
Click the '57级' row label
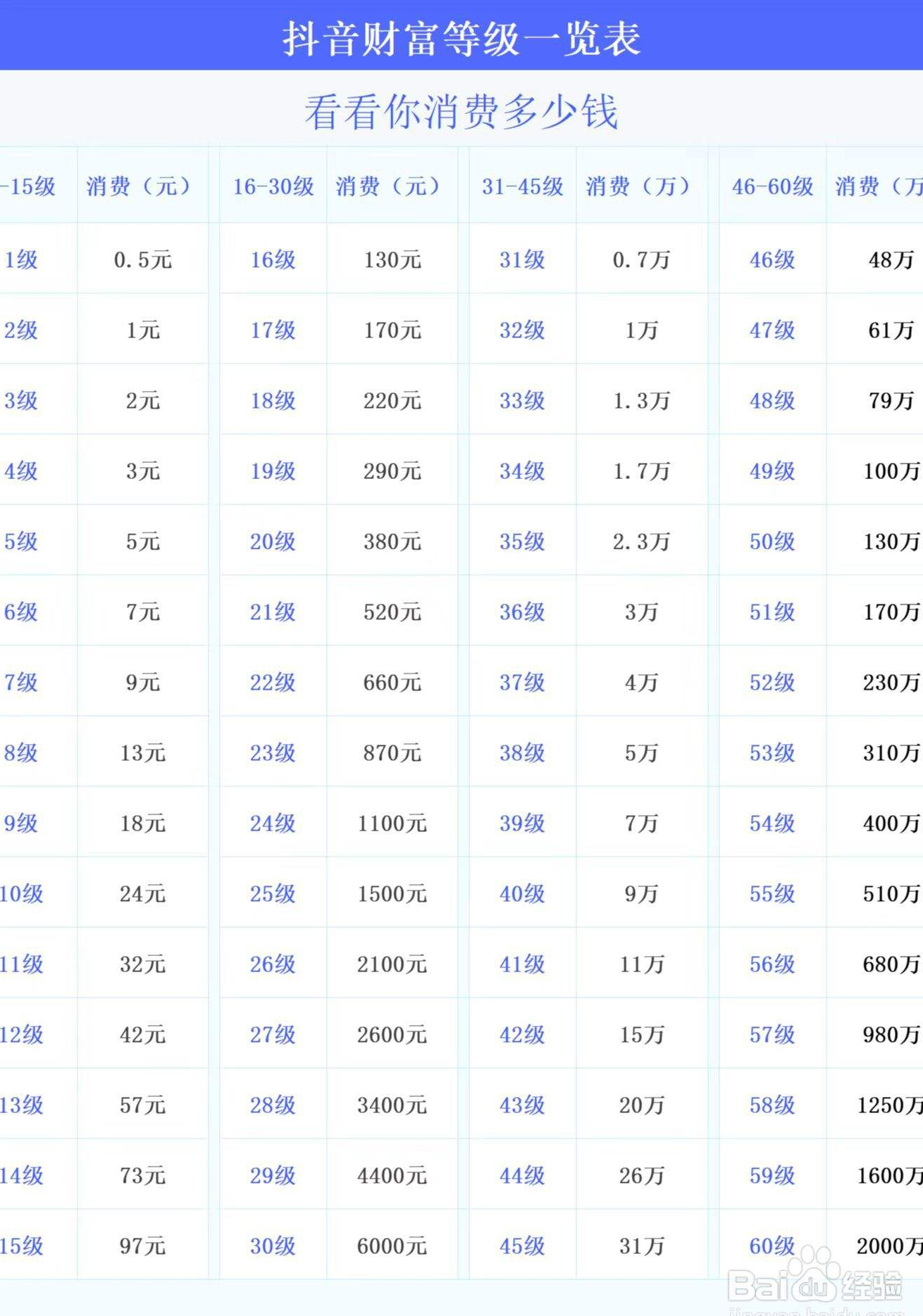click(772, 1035)
